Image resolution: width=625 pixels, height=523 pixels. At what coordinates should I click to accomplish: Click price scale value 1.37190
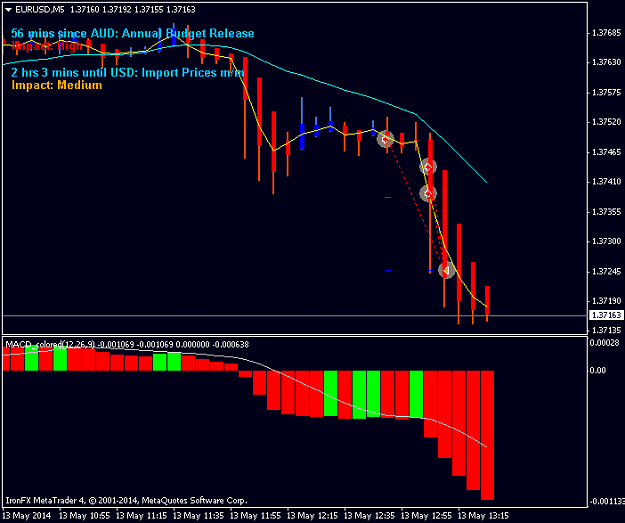click(x=607, y=301)
